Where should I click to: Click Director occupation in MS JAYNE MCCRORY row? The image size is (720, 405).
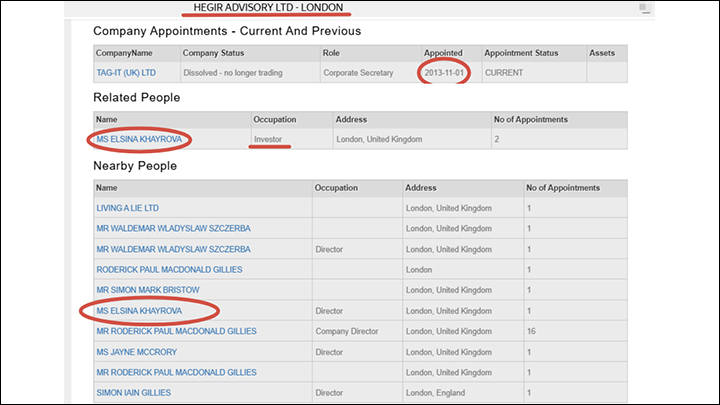329,352
